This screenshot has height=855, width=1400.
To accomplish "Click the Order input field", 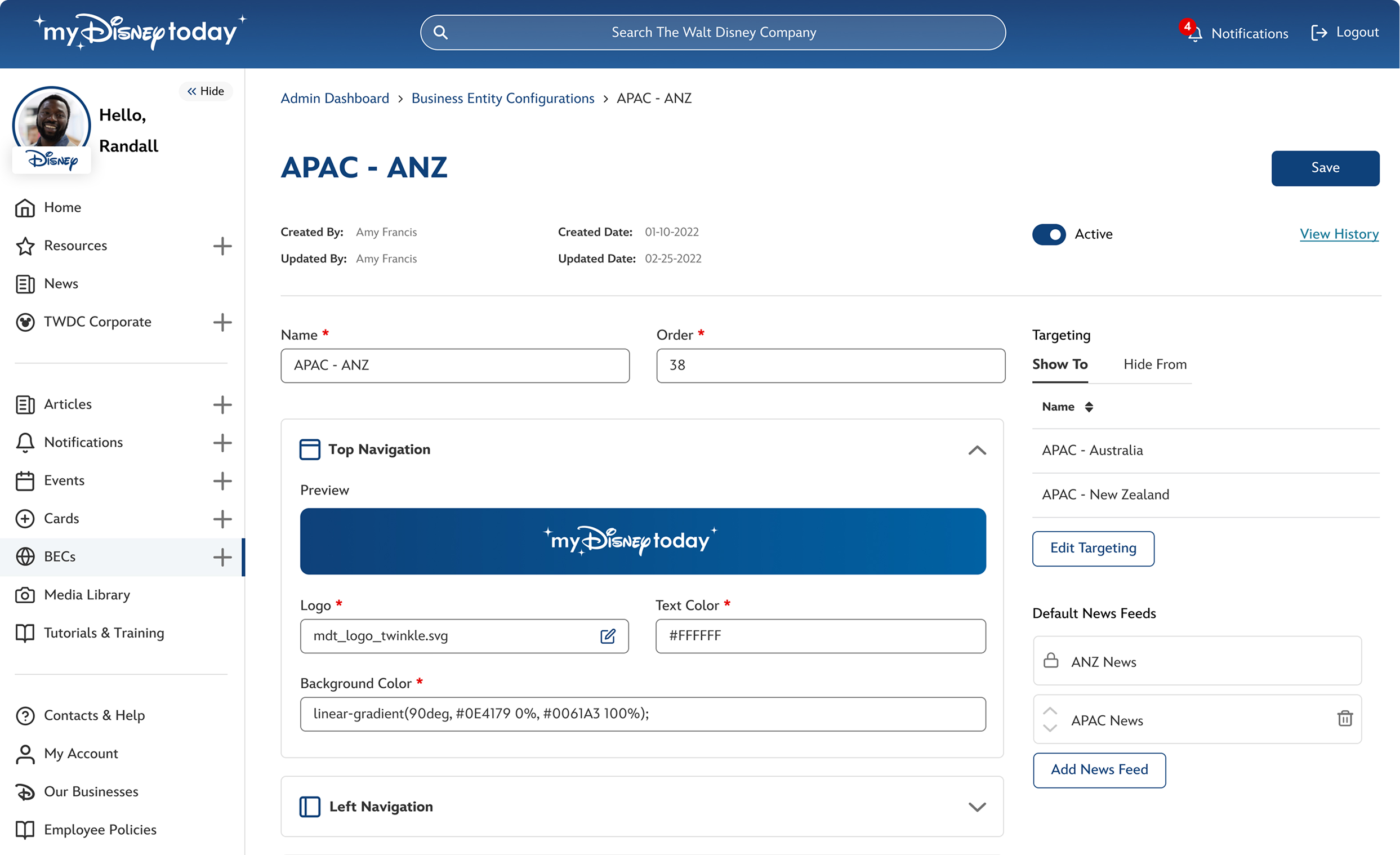I will [x=830, y=366].
